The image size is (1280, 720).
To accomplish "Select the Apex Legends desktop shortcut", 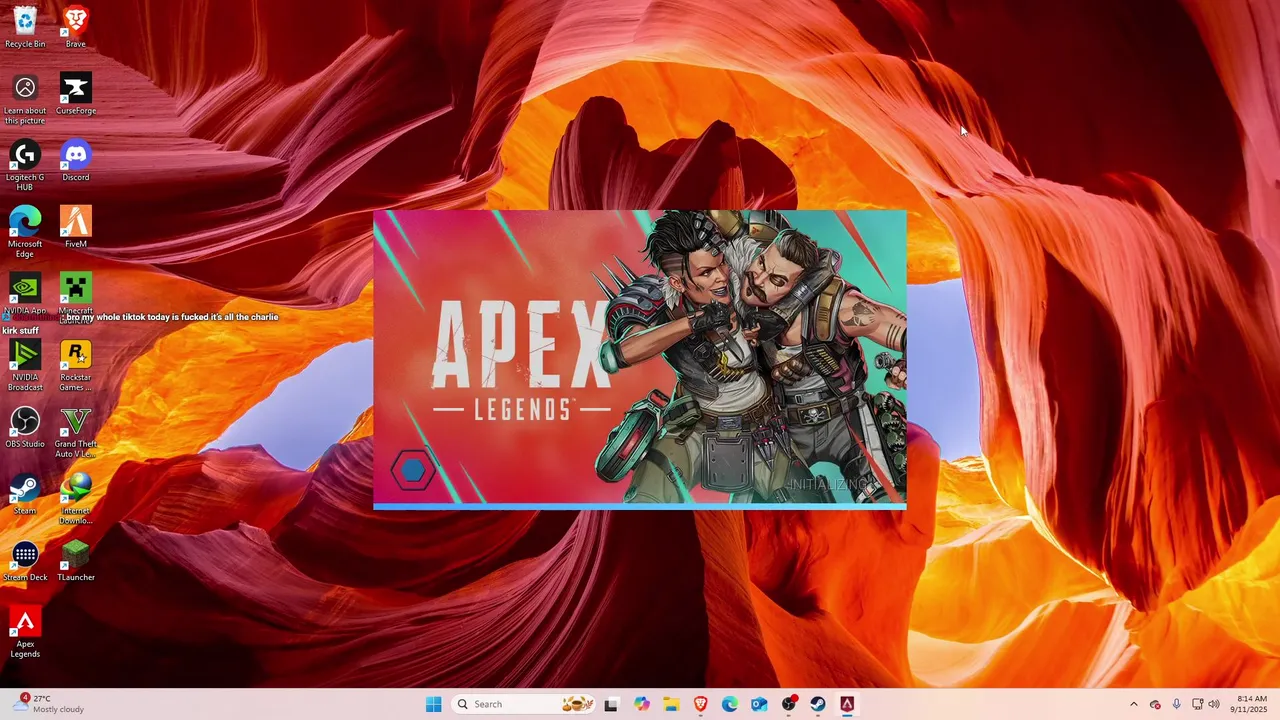I will point(25,632).
